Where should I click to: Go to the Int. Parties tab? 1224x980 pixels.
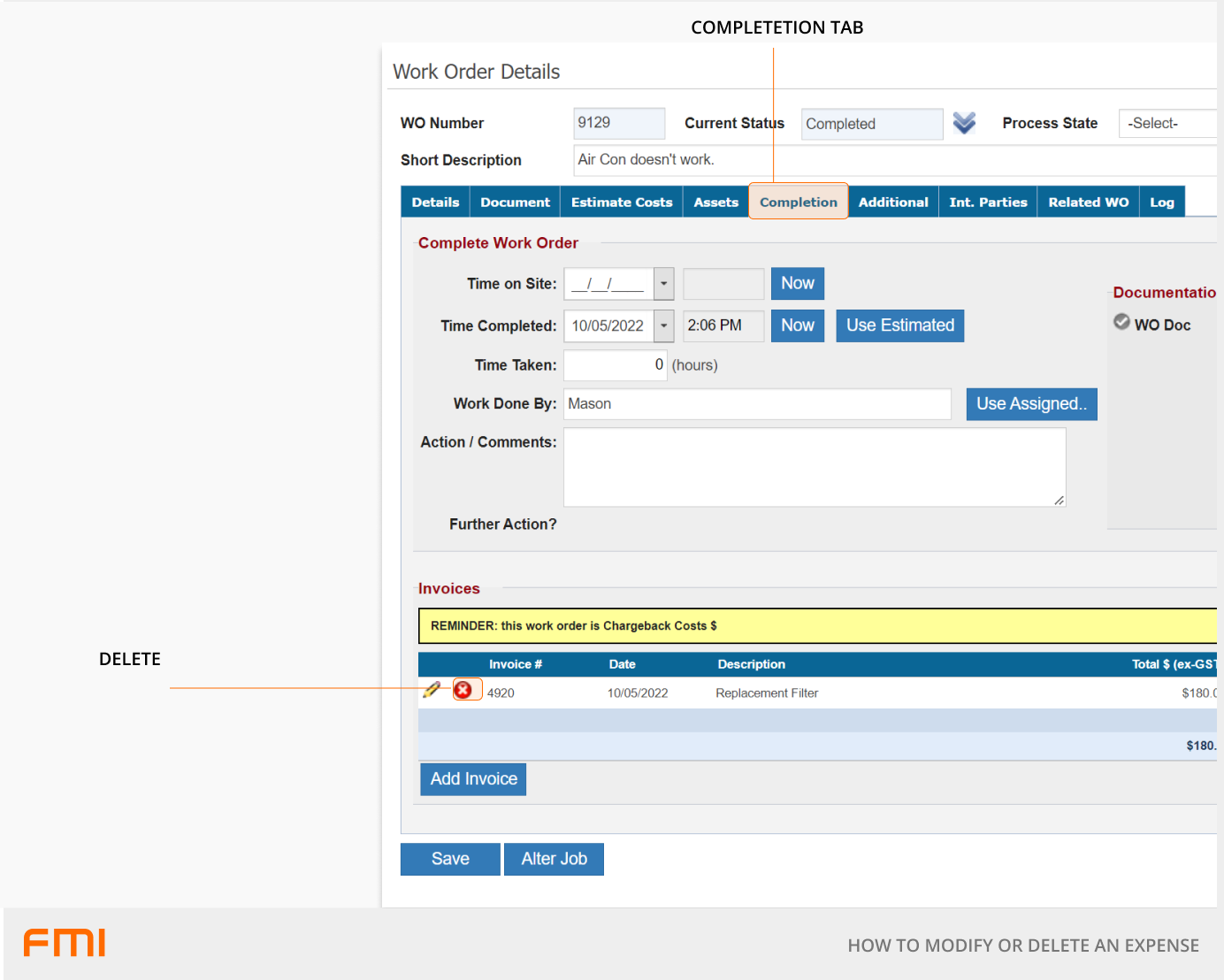(x=988, y=202)
